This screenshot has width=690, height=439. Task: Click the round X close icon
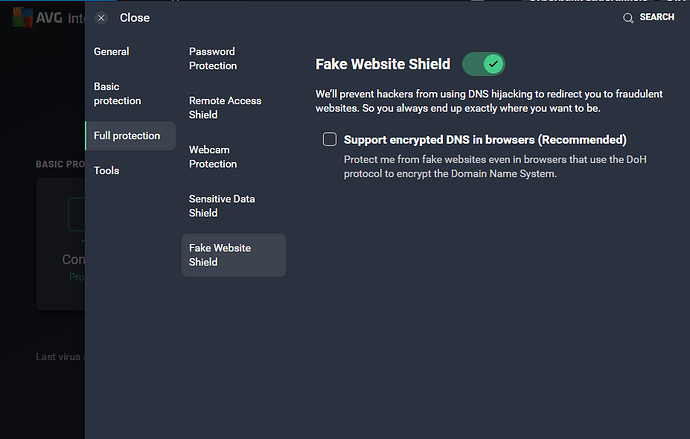(x=101, y=18)
